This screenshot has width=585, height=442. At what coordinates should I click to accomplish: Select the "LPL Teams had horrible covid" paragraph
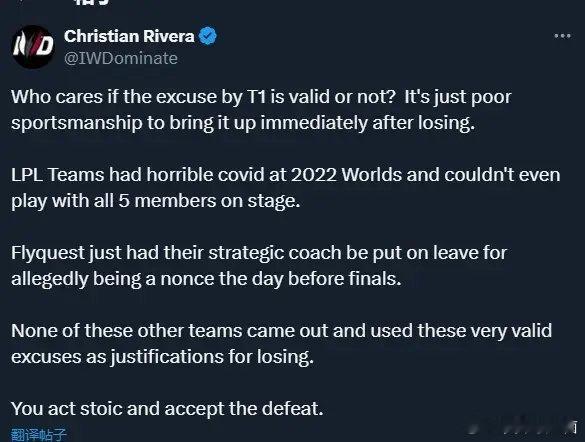tap(285, 188)
